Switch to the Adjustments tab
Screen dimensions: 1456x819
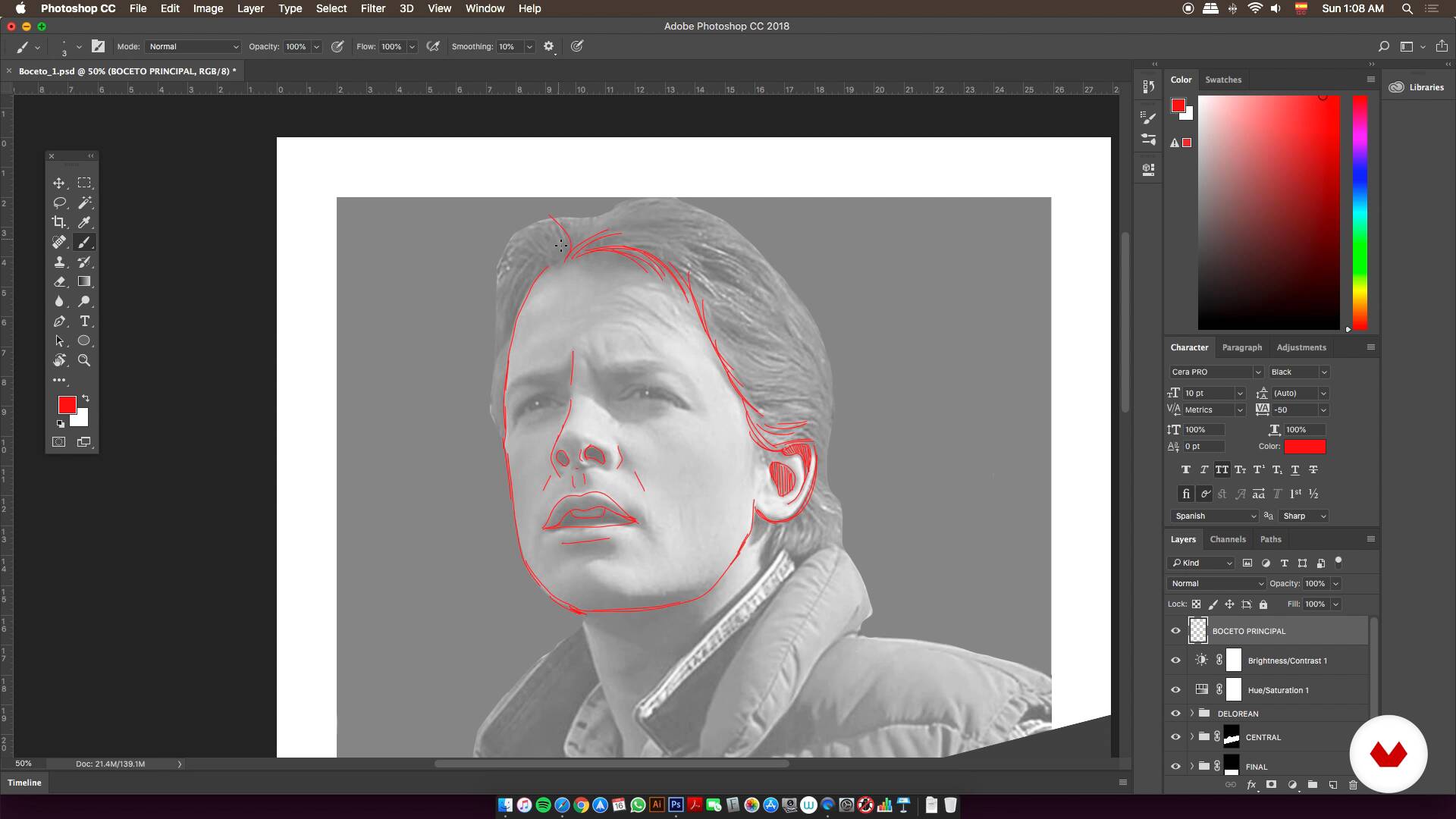click(x=1301, y=347)
